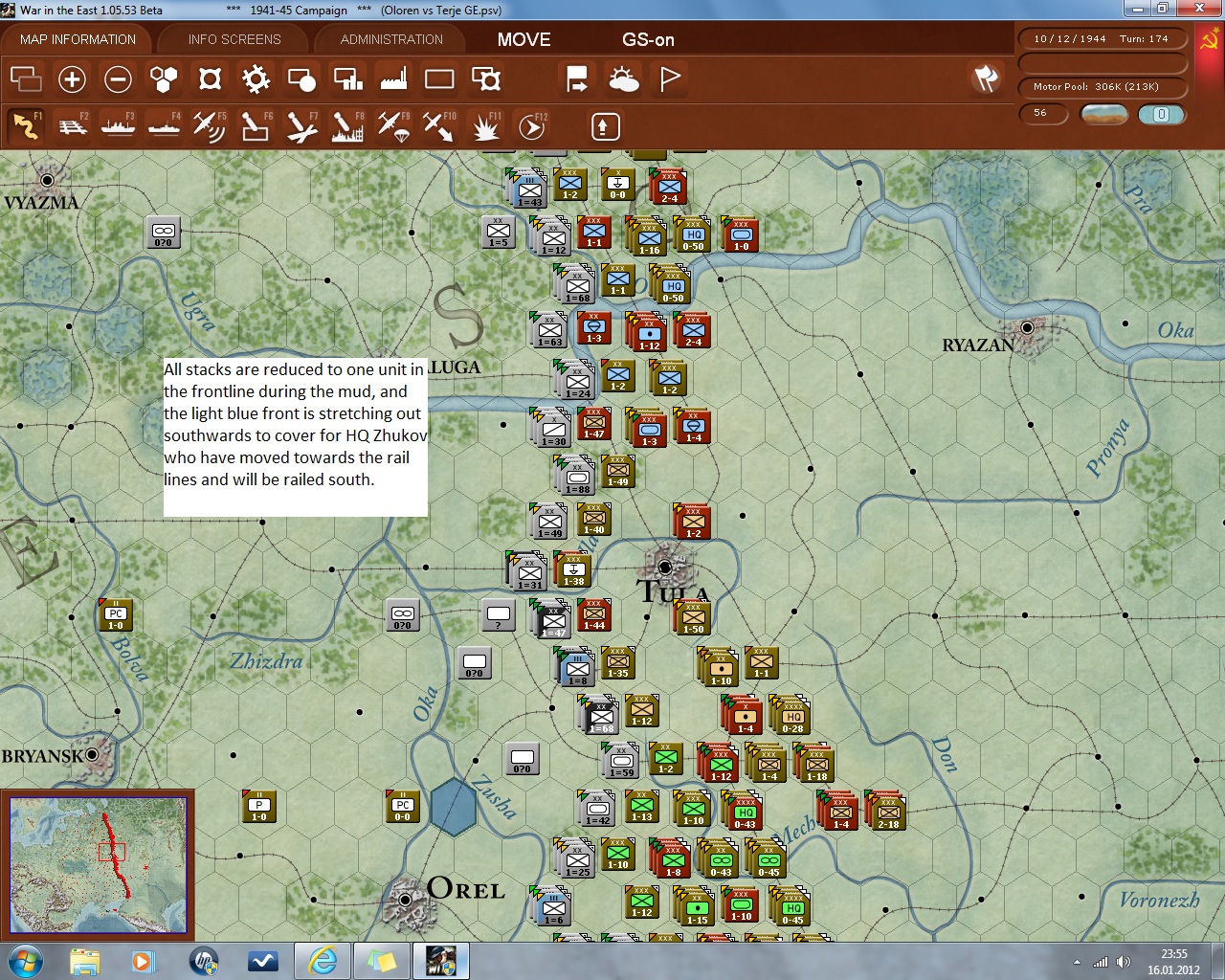Image resolution: width=1225 pixels, height=980 pixels.
Task: Open the HP taskbar icon
Action: (204, 961)
